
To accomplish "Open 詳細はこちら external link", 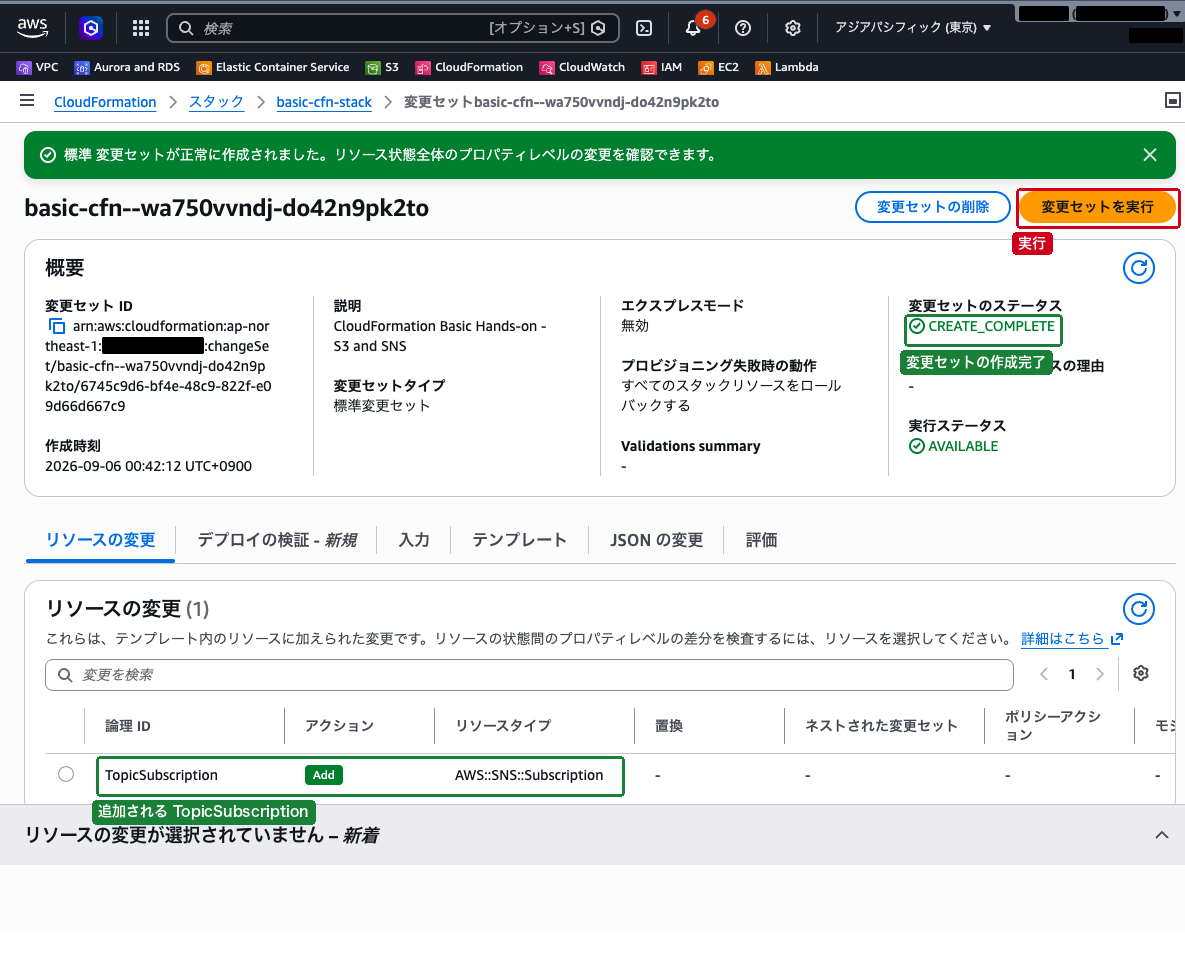I will coord(1072,638).
